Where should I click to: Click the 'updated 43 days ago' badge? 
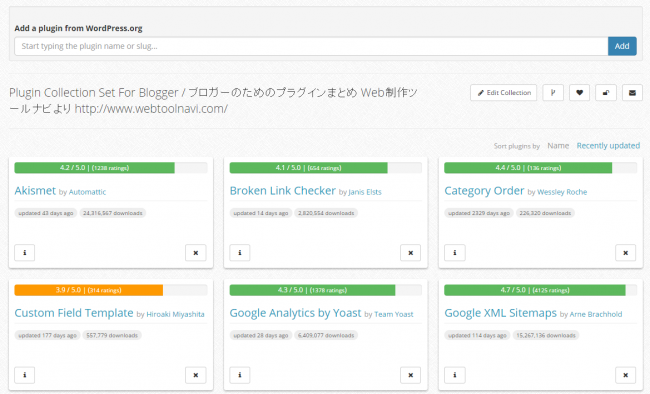pos(46,213)
